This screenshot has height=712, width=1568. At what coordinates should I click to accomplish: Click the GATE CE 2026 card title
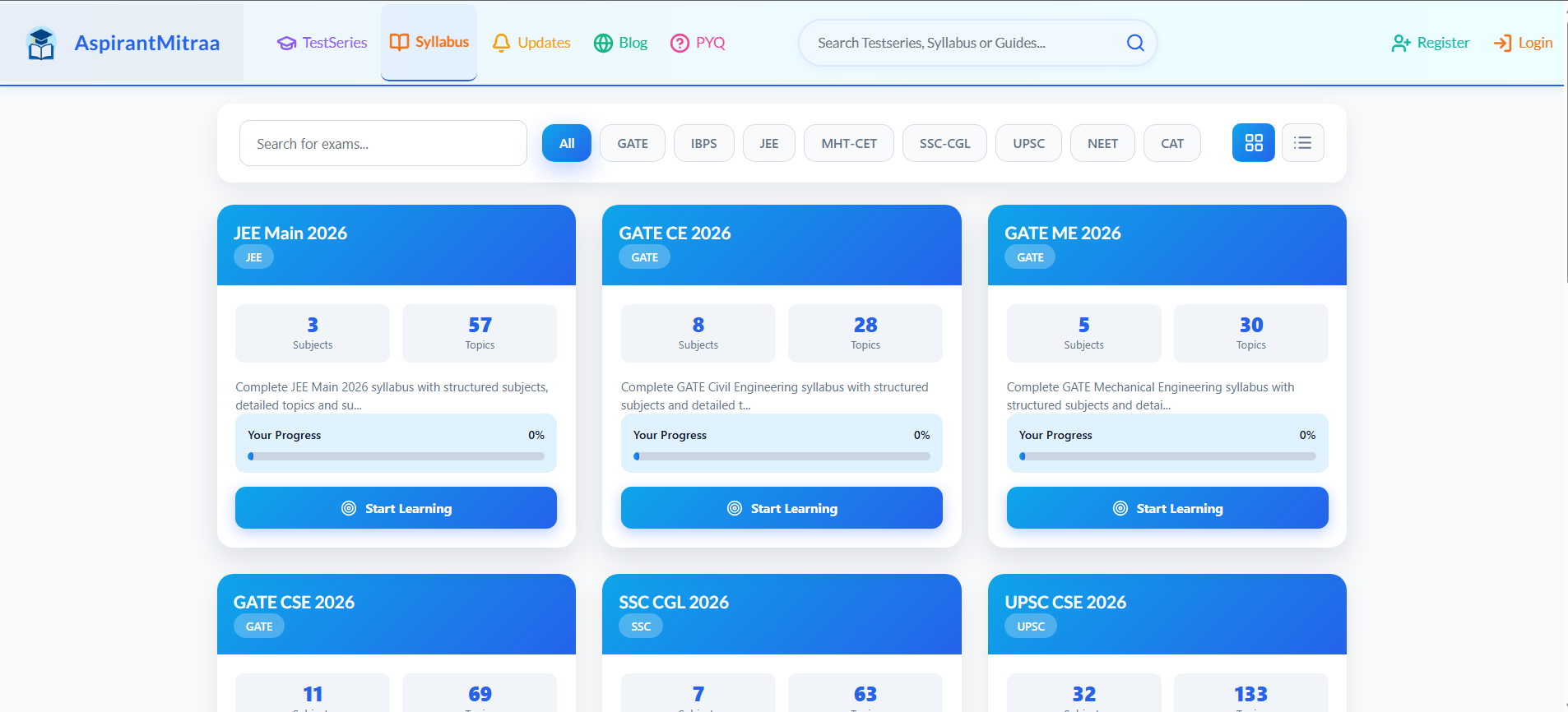coord(675,233)
